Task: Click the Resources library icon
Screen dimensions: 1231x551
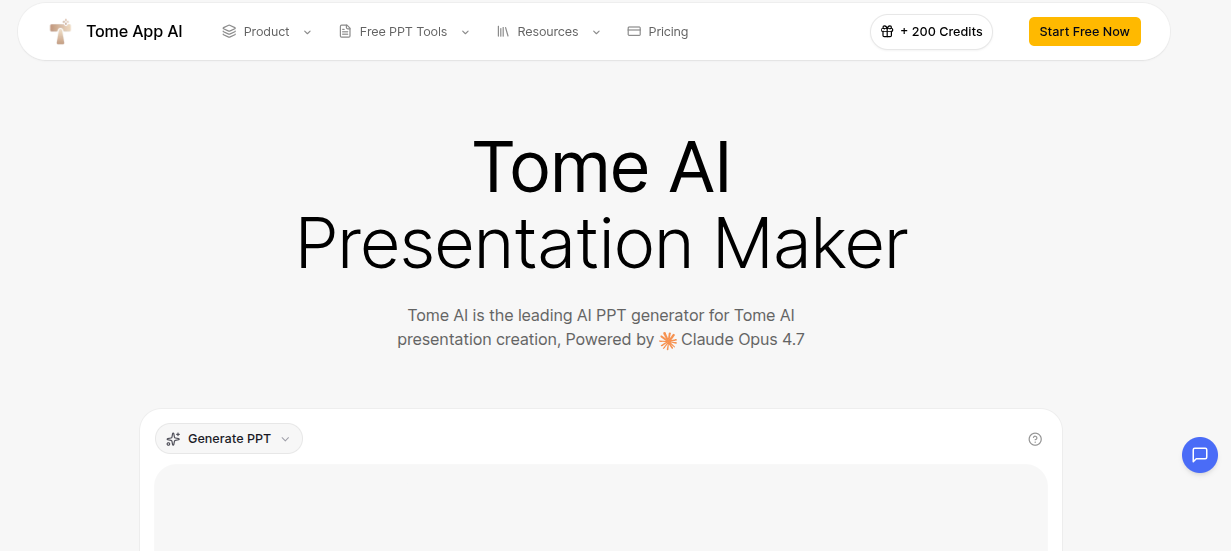Action: 503,32
